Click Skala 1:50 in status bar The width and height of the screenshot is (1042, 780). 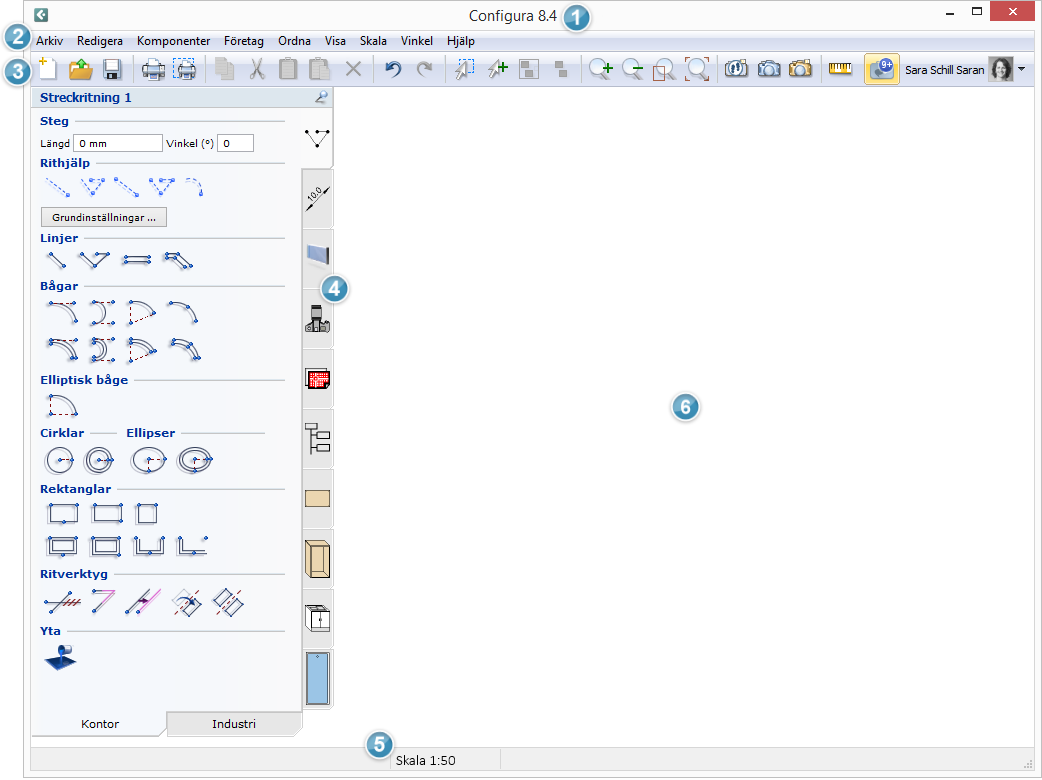[426, 760]
